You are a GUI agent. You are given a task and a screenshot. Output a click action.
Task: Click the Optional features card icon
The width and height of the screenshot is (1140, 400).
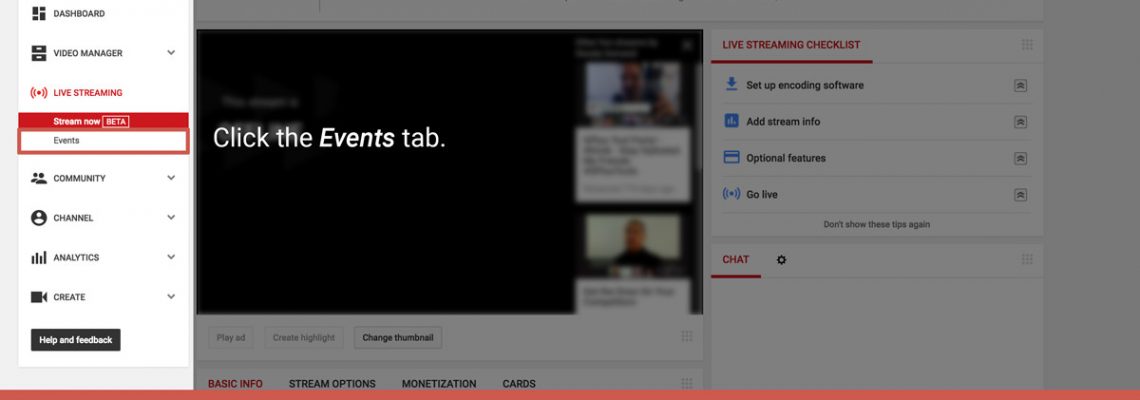[x=731, y=158]
